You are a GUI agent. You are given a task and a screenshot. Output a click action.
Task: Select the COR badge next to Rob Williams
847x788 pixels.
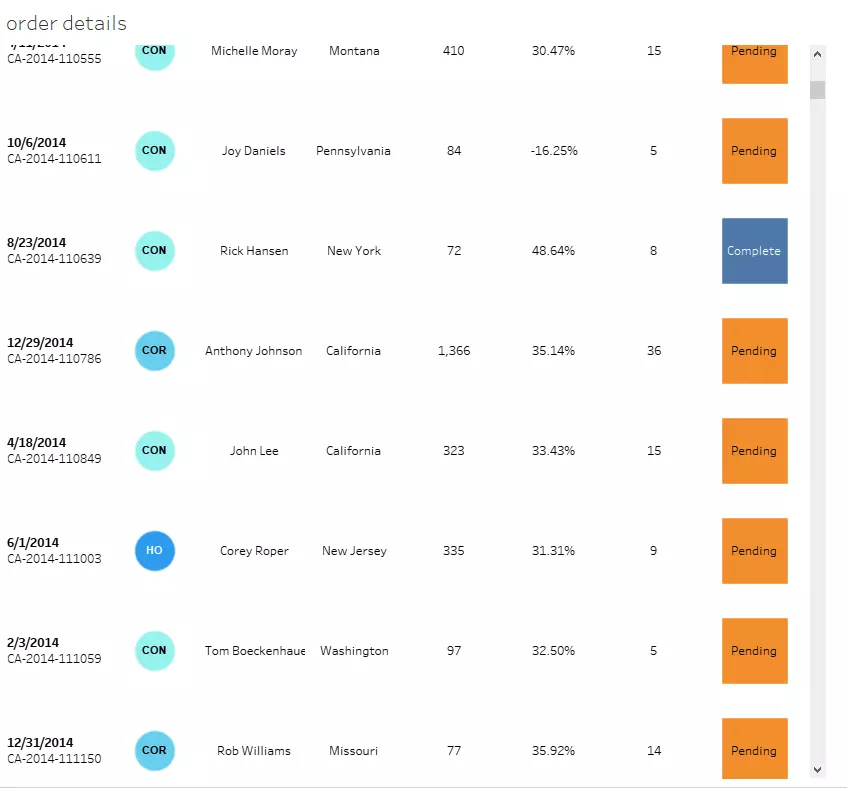pos(154,751)
